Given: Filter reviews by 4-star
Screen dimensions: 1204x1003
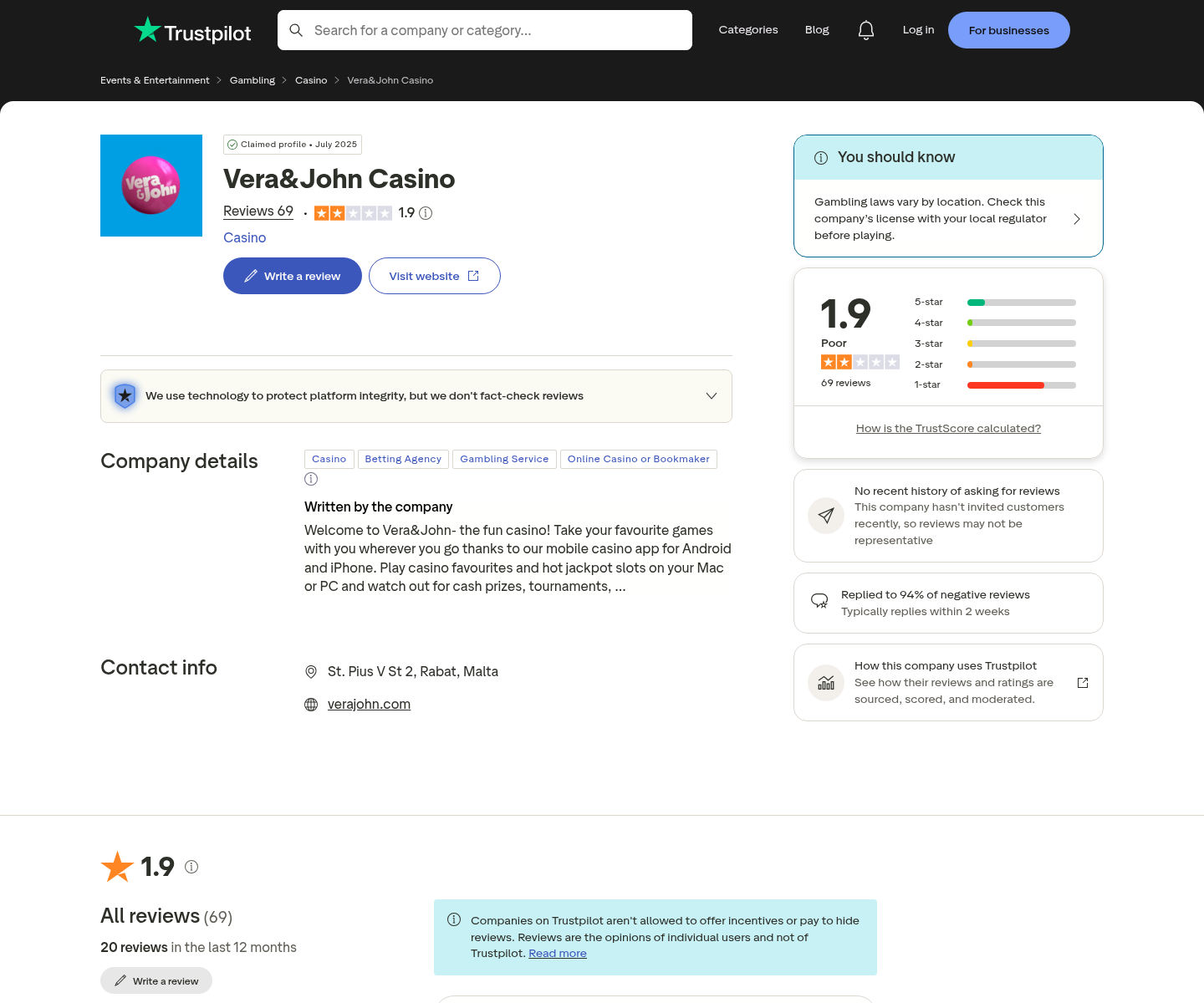Looking at the screenshot, I should point(995,323).
